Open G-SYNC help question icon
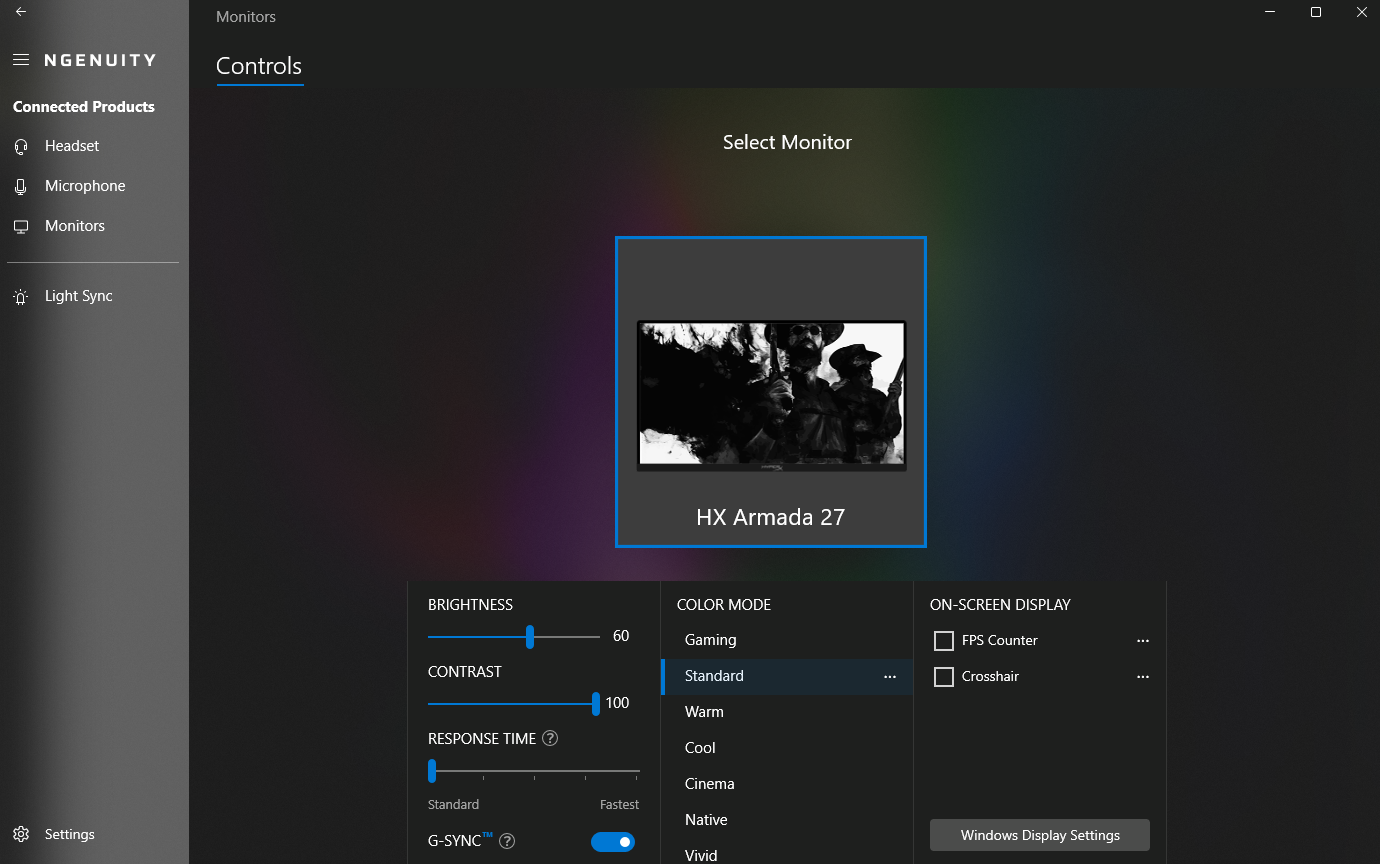1380x864 pixels. [507, 841]
